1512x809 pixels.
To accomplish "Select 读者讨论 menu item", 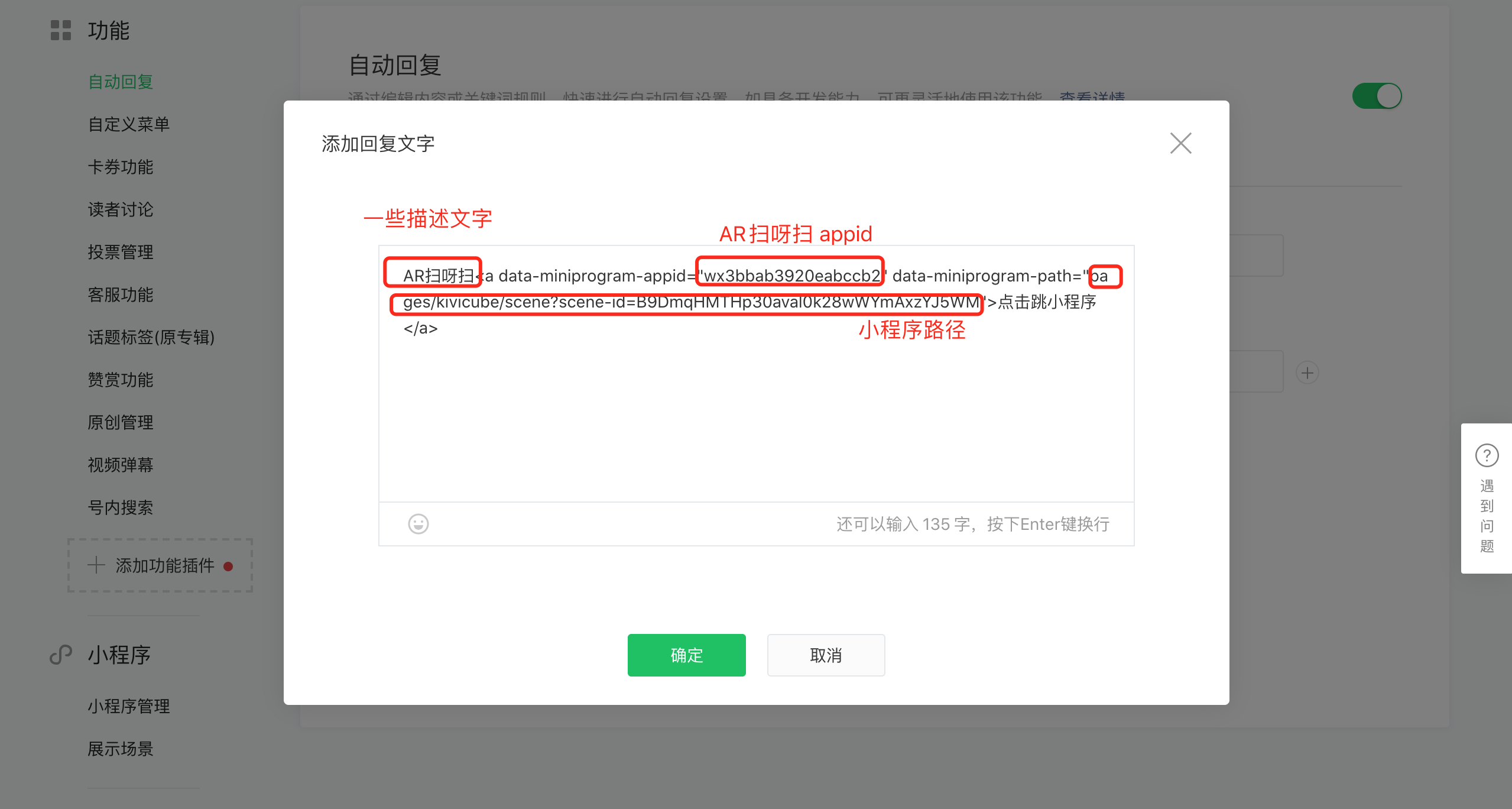I will click(x=121, y=209).
